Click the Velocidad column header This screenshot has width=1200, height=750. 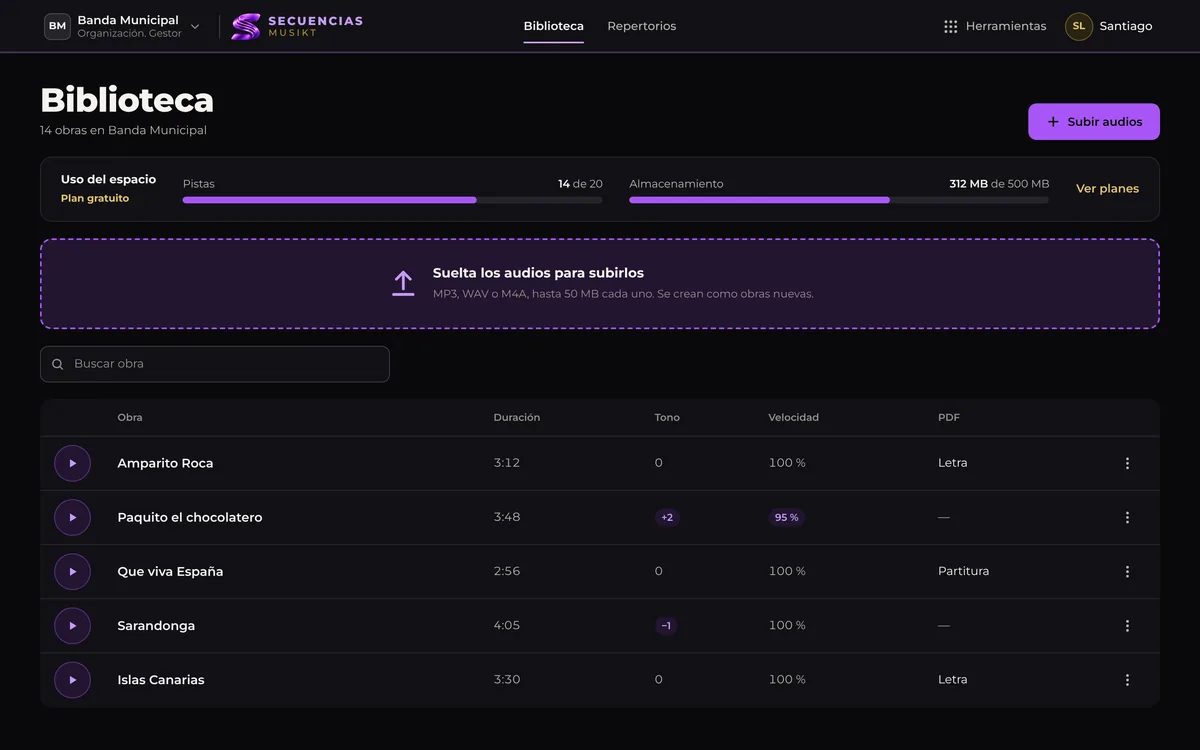coord(793,417)
